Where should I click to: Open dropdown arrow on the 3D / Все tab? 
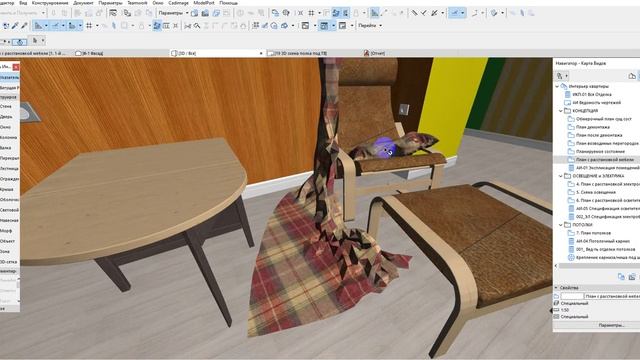[x=261, y=53]
